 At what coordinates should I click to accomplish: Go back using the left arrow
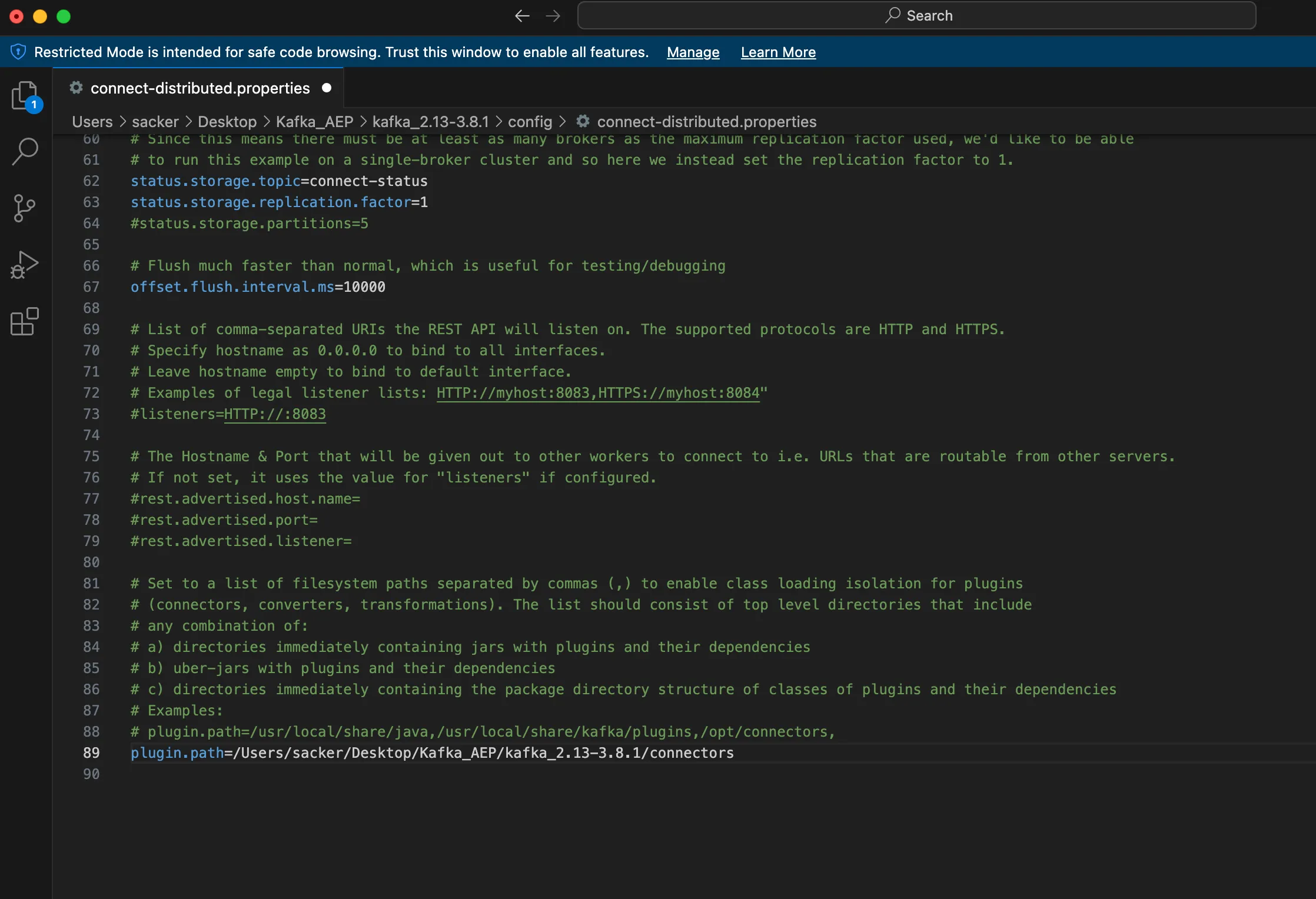[x=522, y=16]
